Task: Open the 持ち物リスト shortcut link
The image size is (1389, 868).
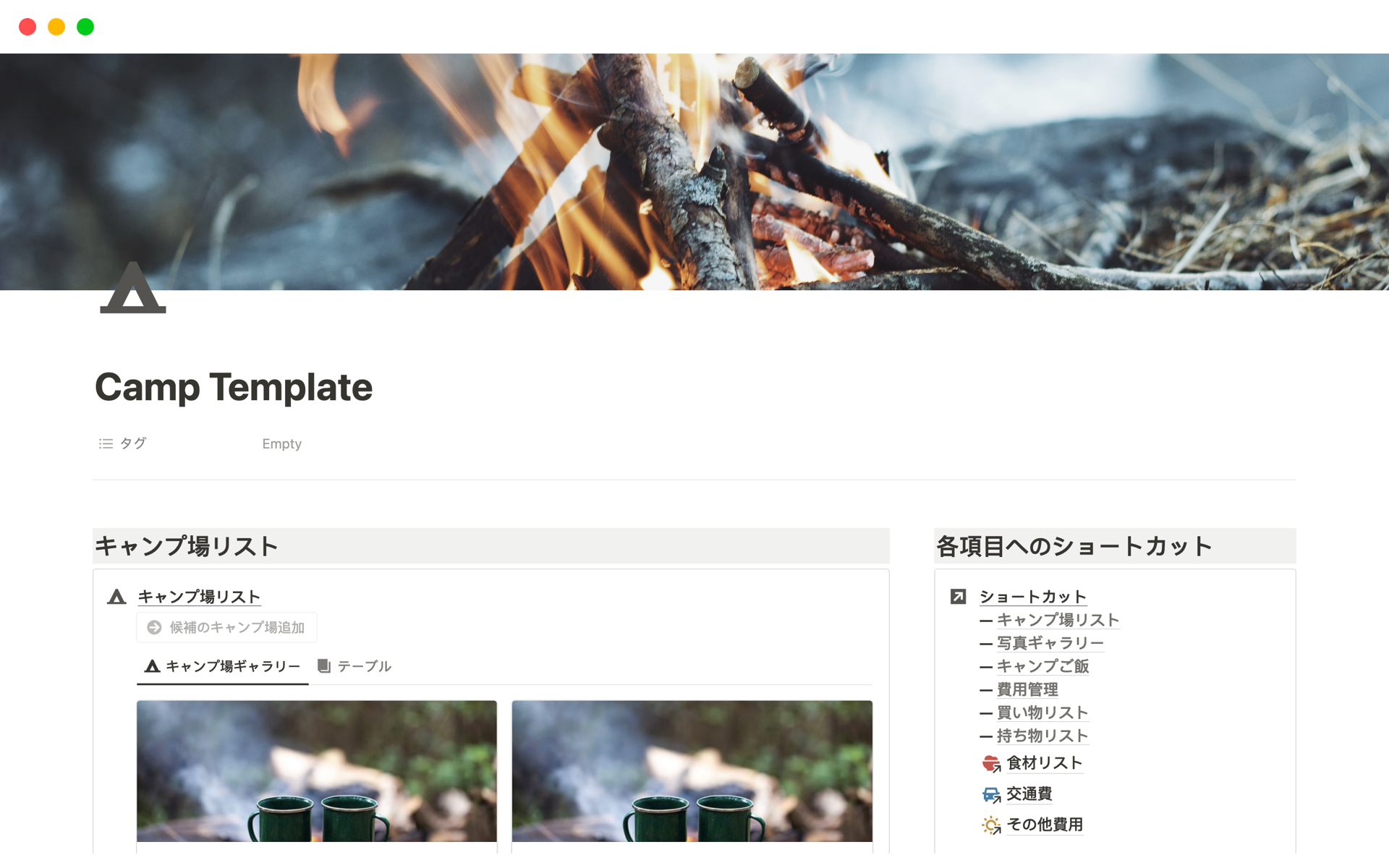Action: 1042,736
